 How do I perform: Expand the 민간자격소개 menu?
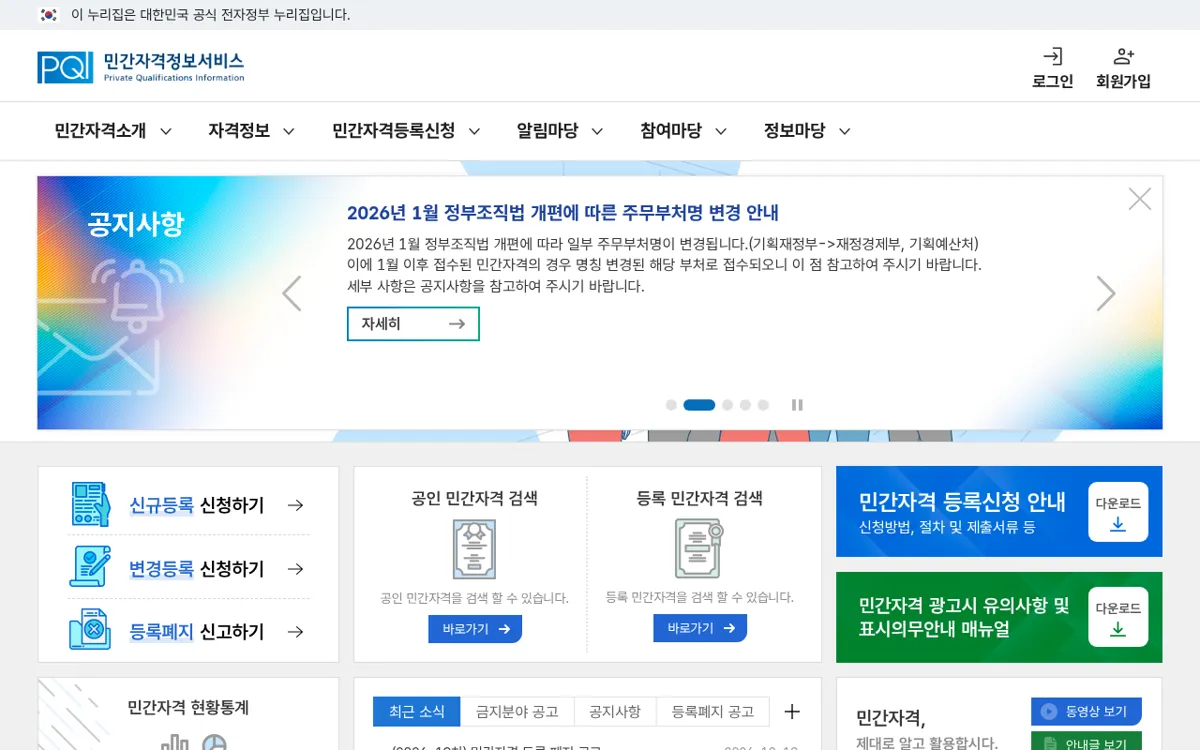[x=113, y=131]
